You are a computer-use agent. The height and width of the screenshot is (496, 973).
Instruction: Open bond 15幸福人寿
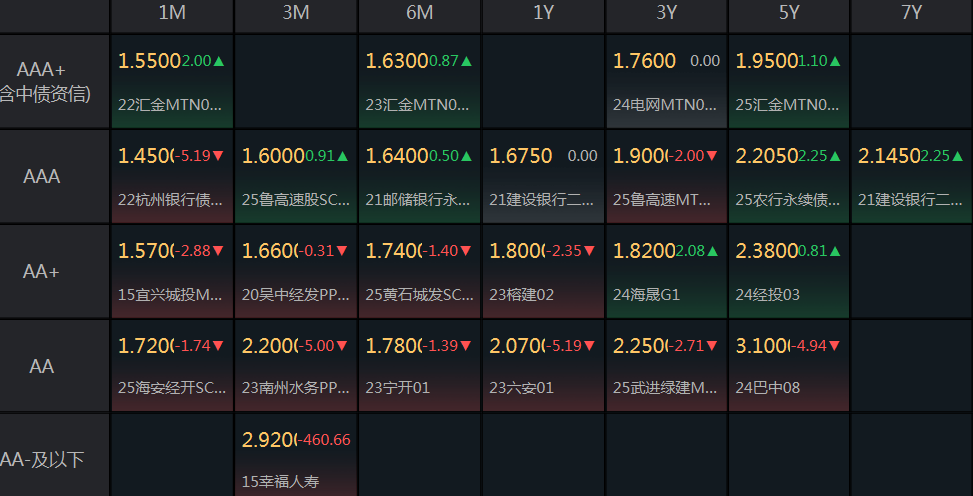pyautogui.click(x=280, y=482)
